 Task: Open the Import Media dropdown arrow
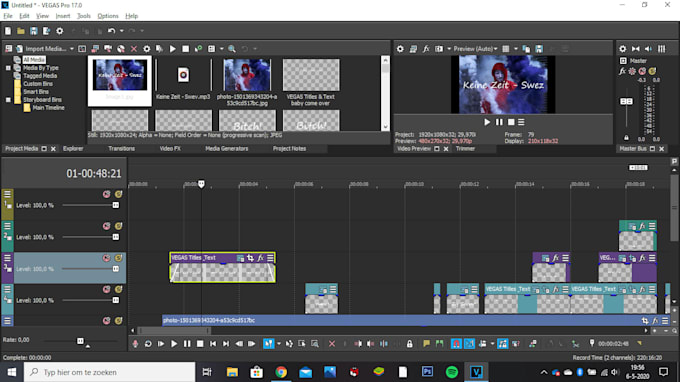pyautogui.click(x=72, y=49)
